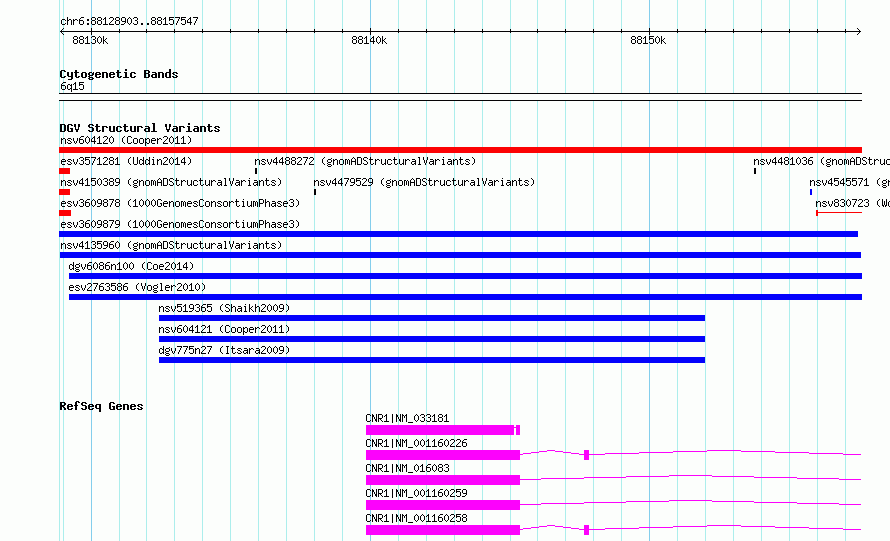This screenshot has width=890, height=541.
Task: Select the magenta NM_001160258 exon bar
Action: [x=443, y=530]
